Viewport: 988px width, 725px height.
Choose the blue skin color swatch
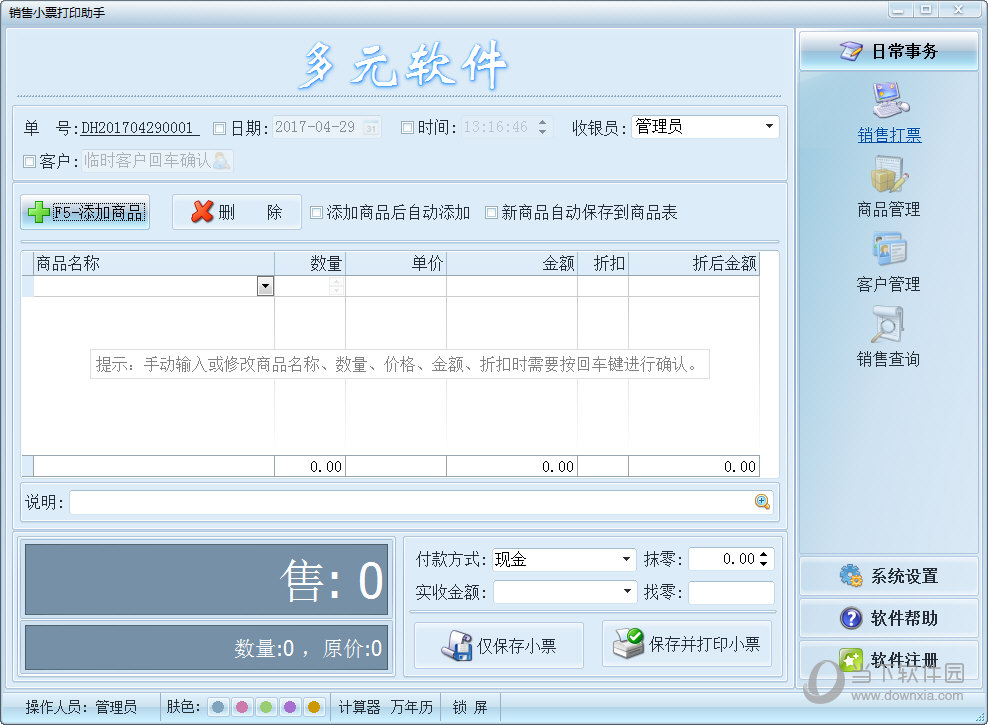tap(218, 707)
